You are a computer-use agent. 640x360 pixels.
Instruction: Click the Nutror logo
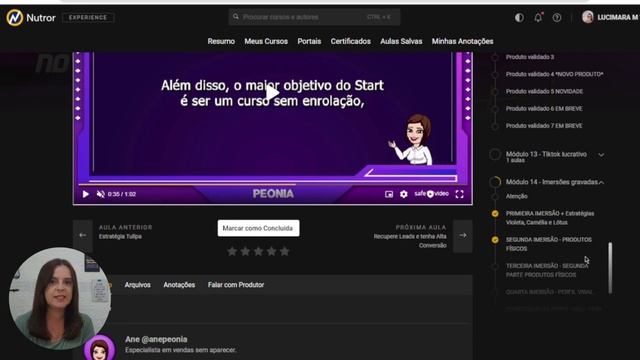[x=31, y=18]
